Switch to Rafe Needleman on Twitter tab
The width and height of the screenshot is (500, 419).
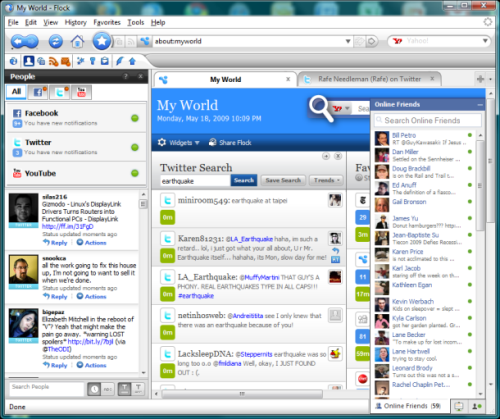coord(369,79)
